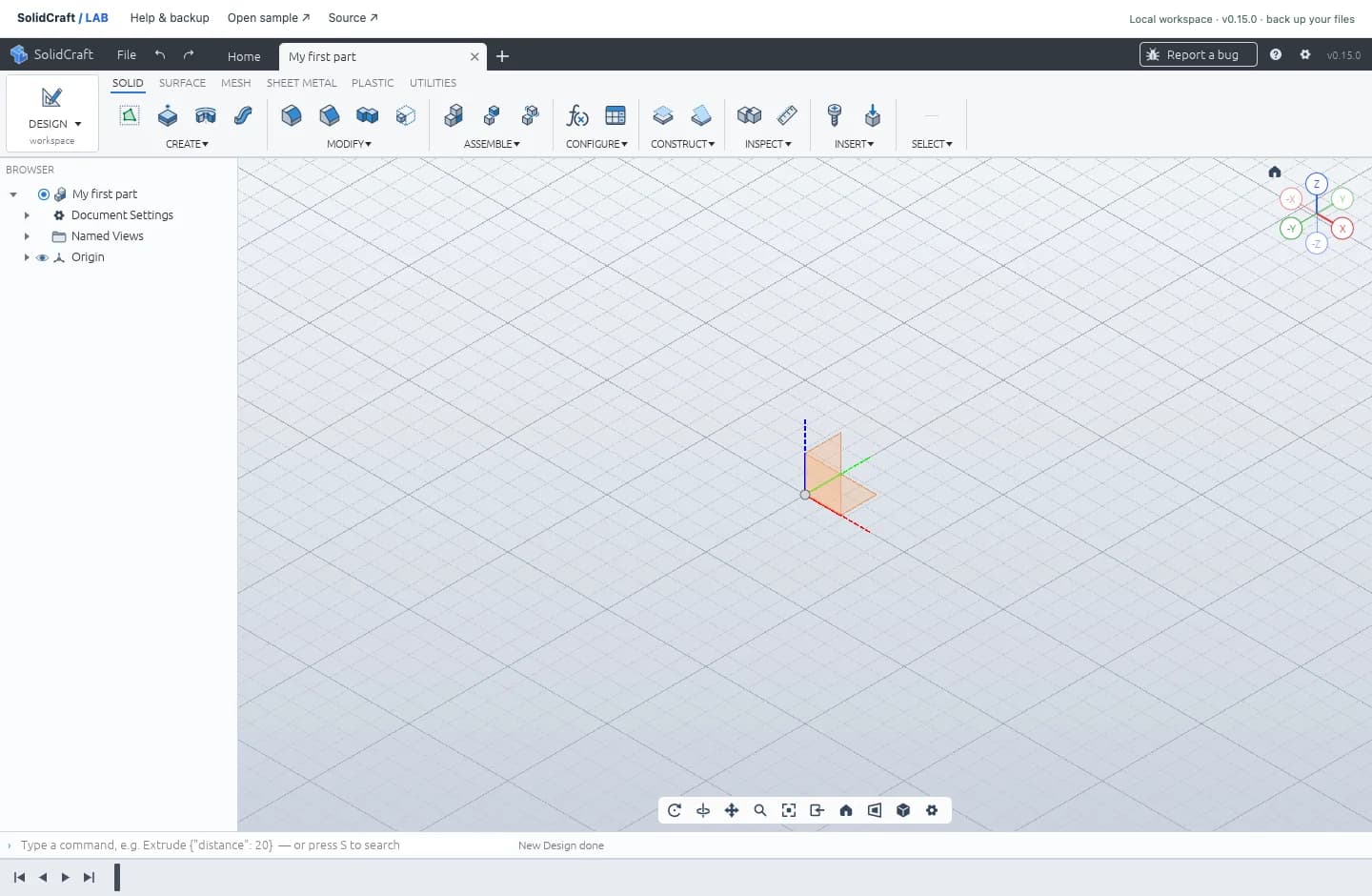Switch to the SURFACE ribbon tab

coord(182,83)
